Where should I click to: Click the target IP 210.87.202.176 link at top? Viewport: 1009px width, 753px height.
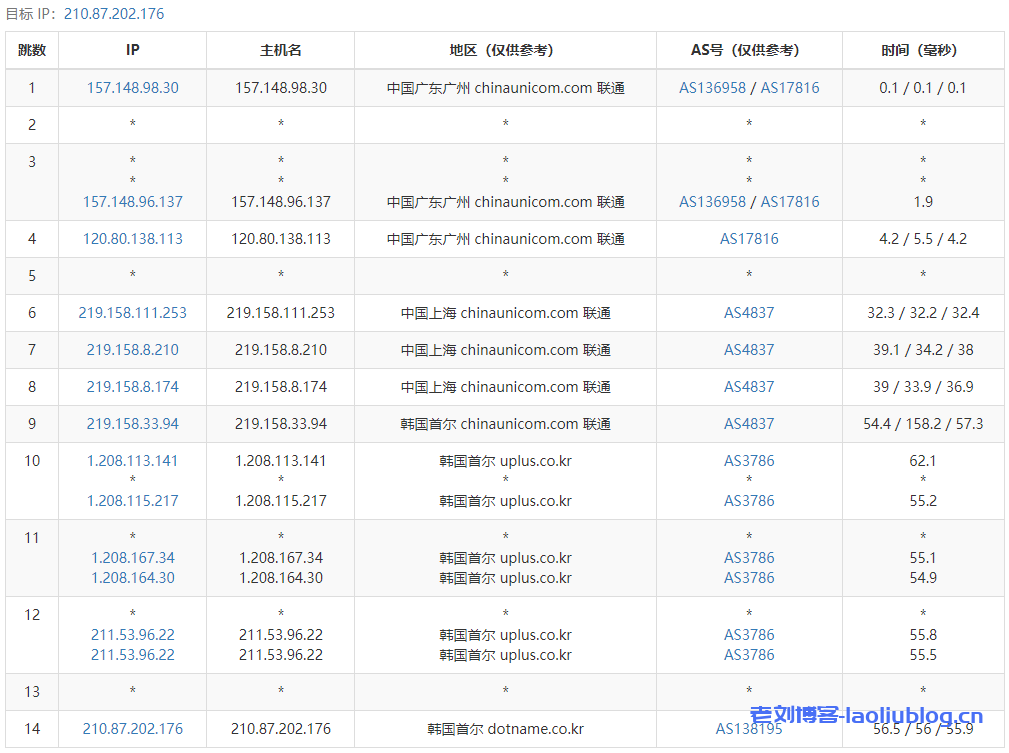113,14
